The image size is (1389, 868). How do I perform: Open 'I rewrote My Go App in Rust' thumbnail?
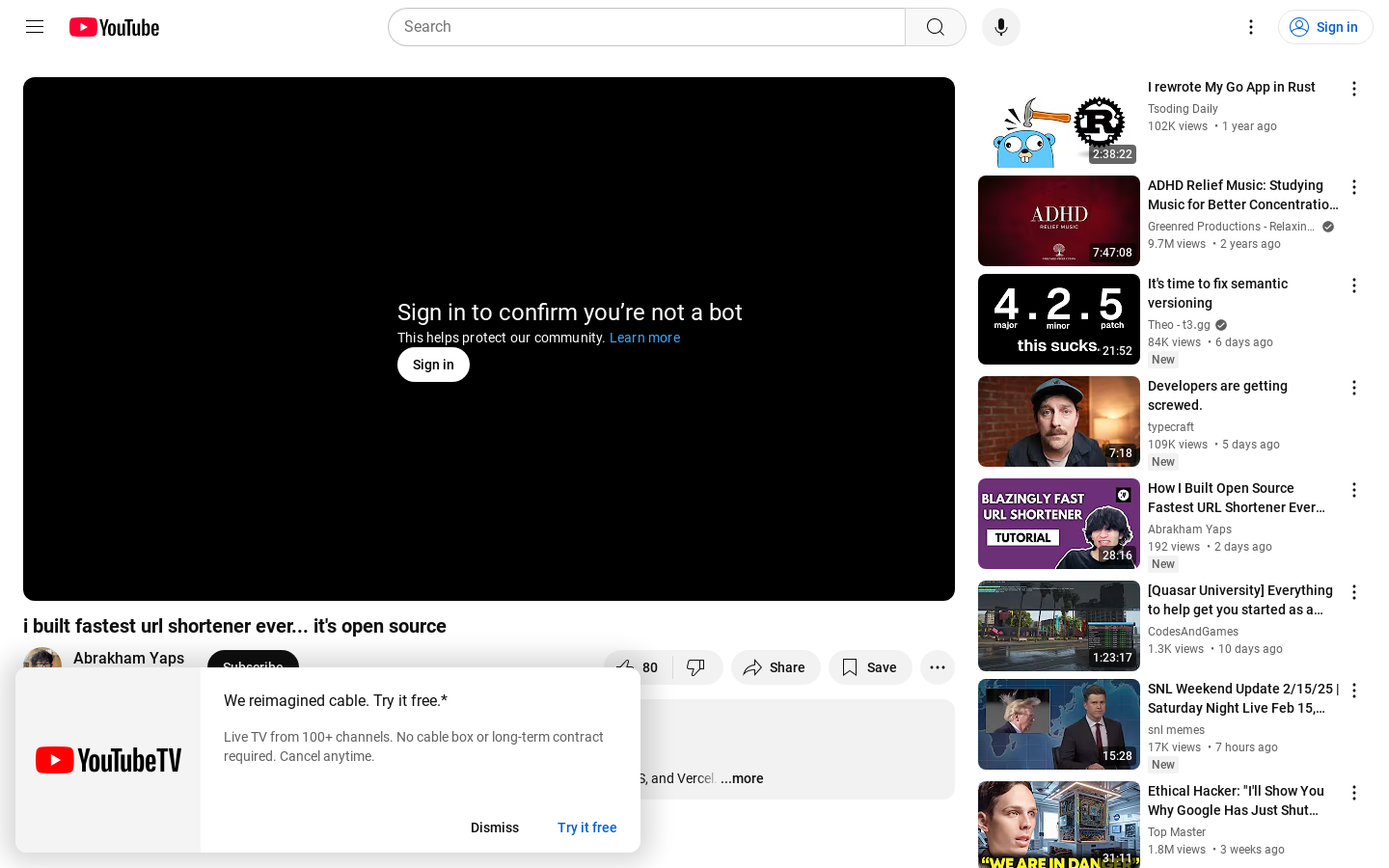click(x=1059, y=122)
